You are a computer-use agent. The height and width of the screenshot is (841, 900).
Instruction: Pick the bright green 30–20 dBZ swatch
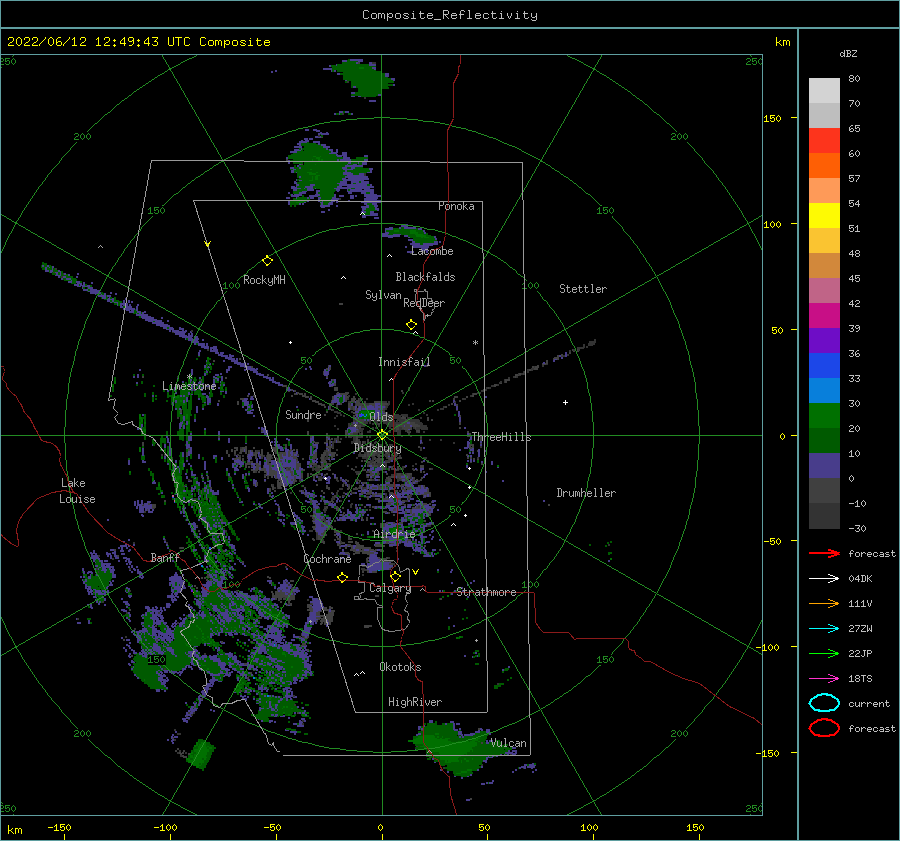pos(824,416)
